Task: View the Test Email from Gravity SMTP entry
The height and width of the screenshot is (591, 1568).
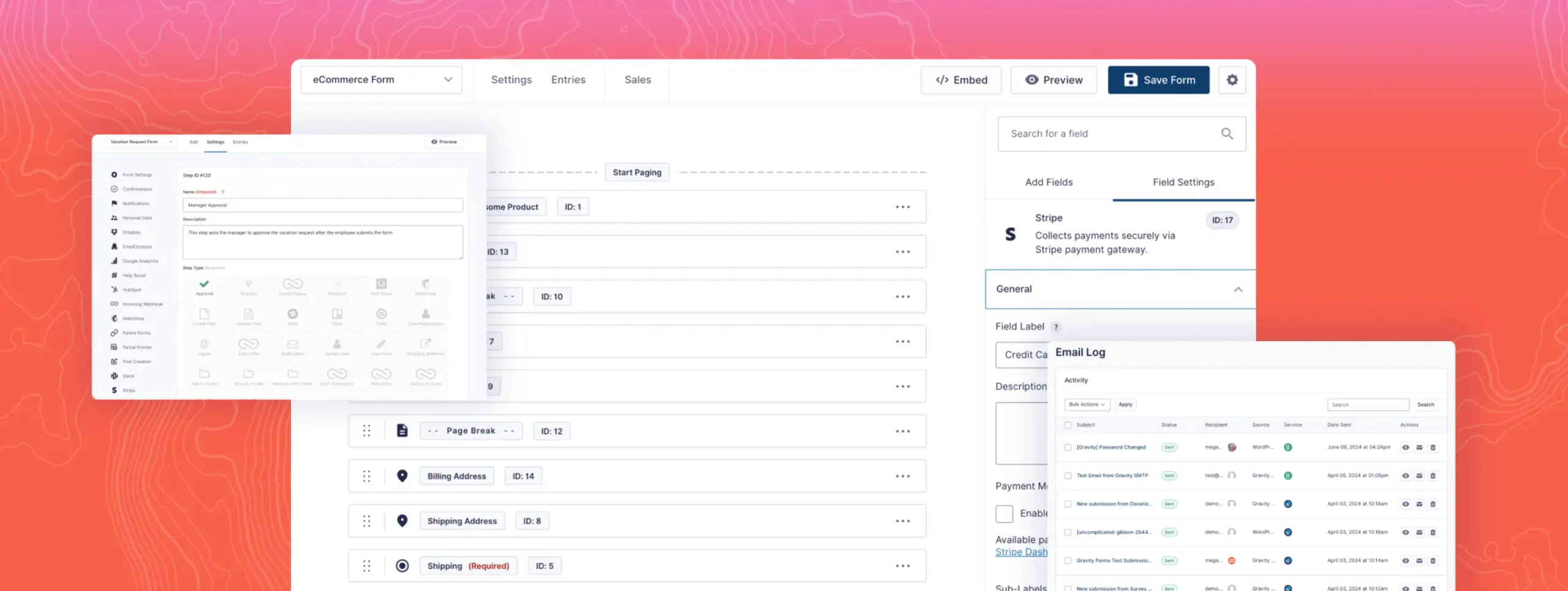Action: coord(1405,476)
